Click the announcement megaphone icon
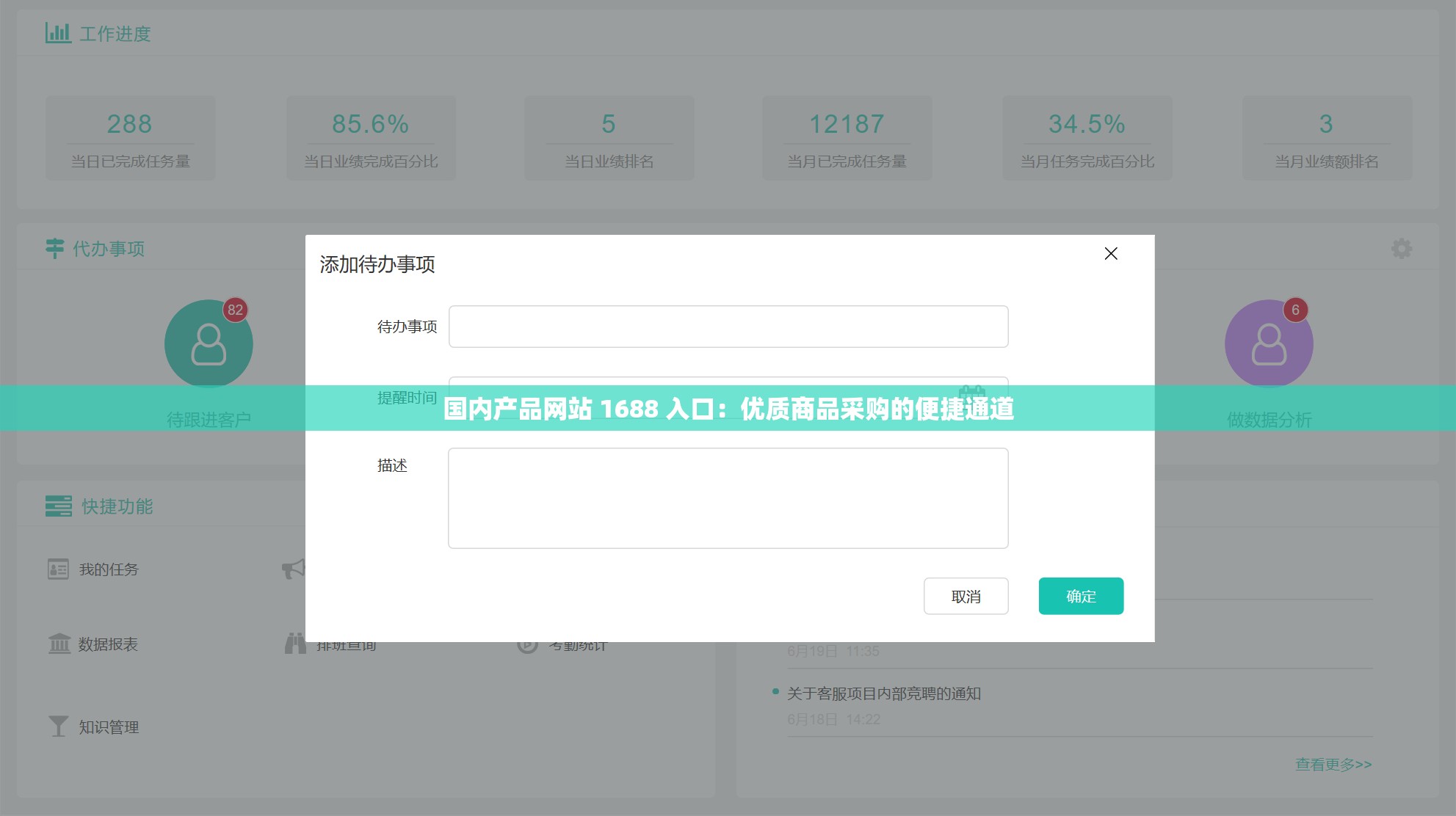Viewport: 1456px width, 816px height. (294, 569)
